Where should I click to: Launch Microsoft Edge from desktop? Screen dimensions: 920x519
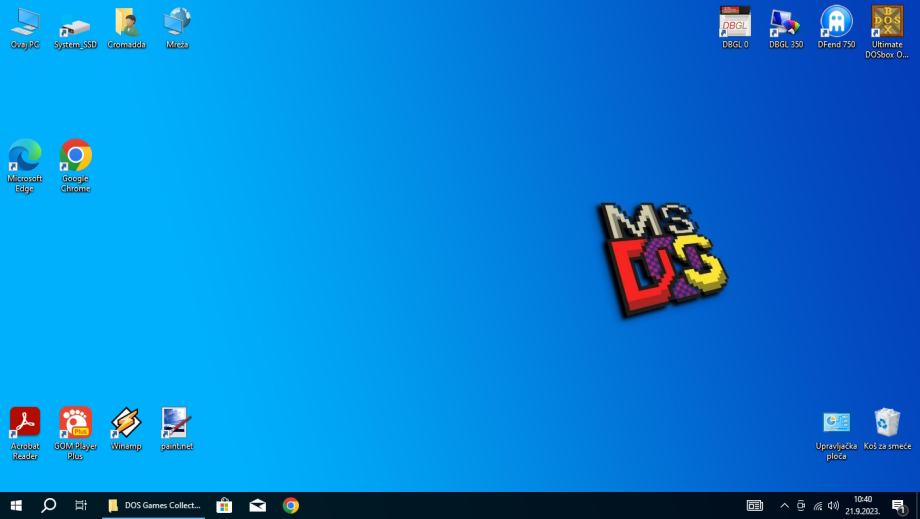coord(25,166)
